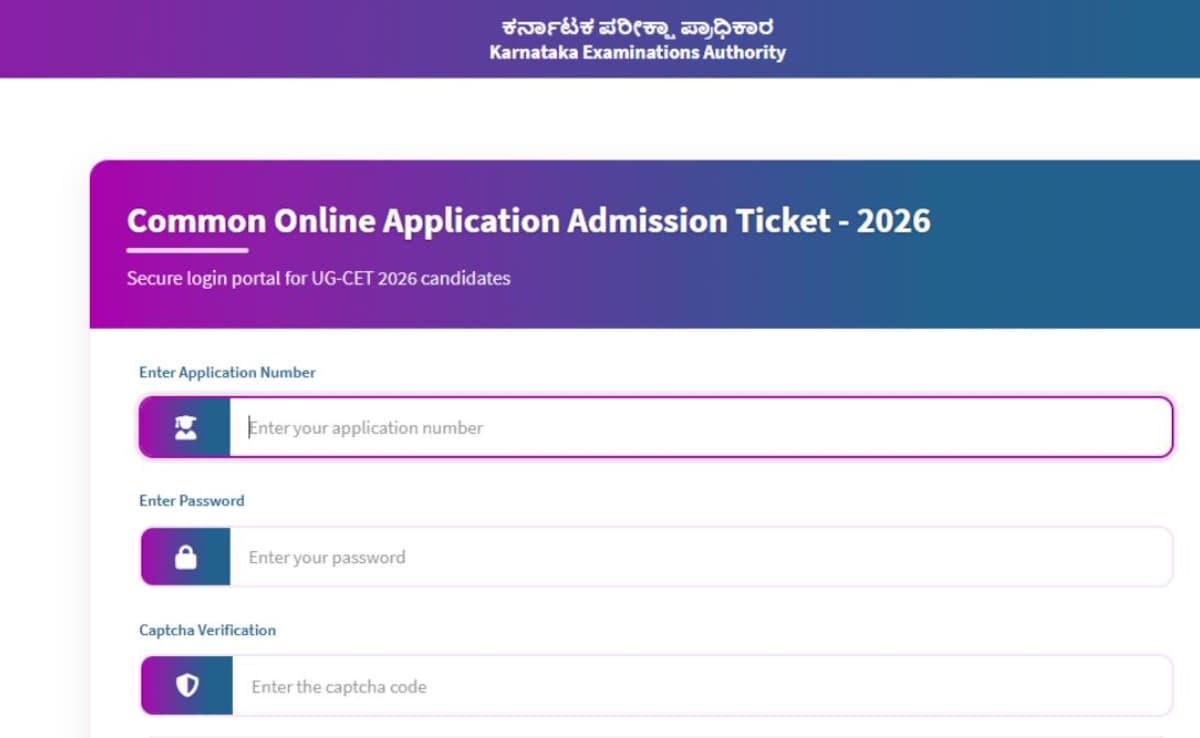Click inside the Enter your password box
This screenshot has width=1200, height=738.
[x=600, y=556]
